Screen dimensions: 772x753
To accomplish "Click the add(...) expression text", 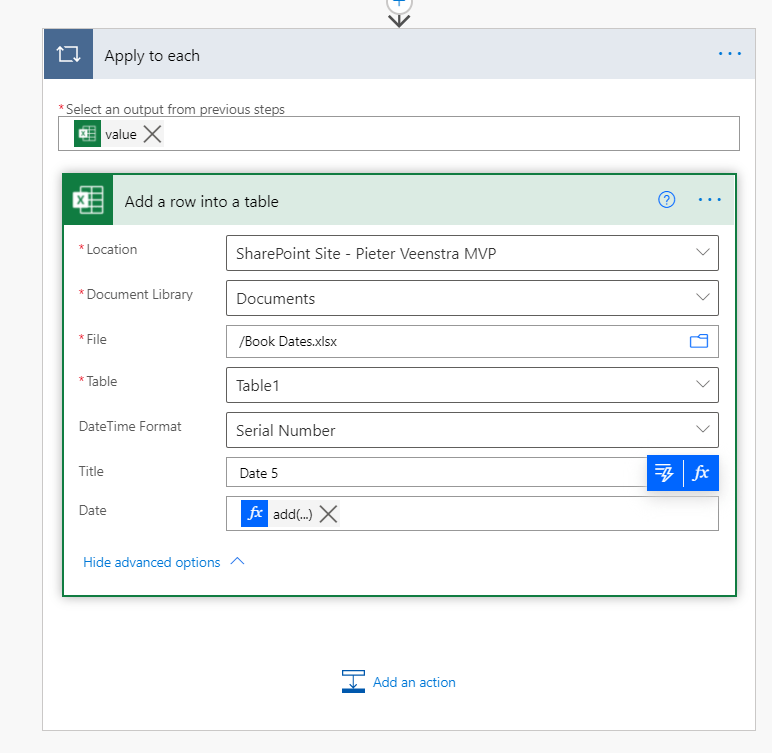I will tap(292, 515).
